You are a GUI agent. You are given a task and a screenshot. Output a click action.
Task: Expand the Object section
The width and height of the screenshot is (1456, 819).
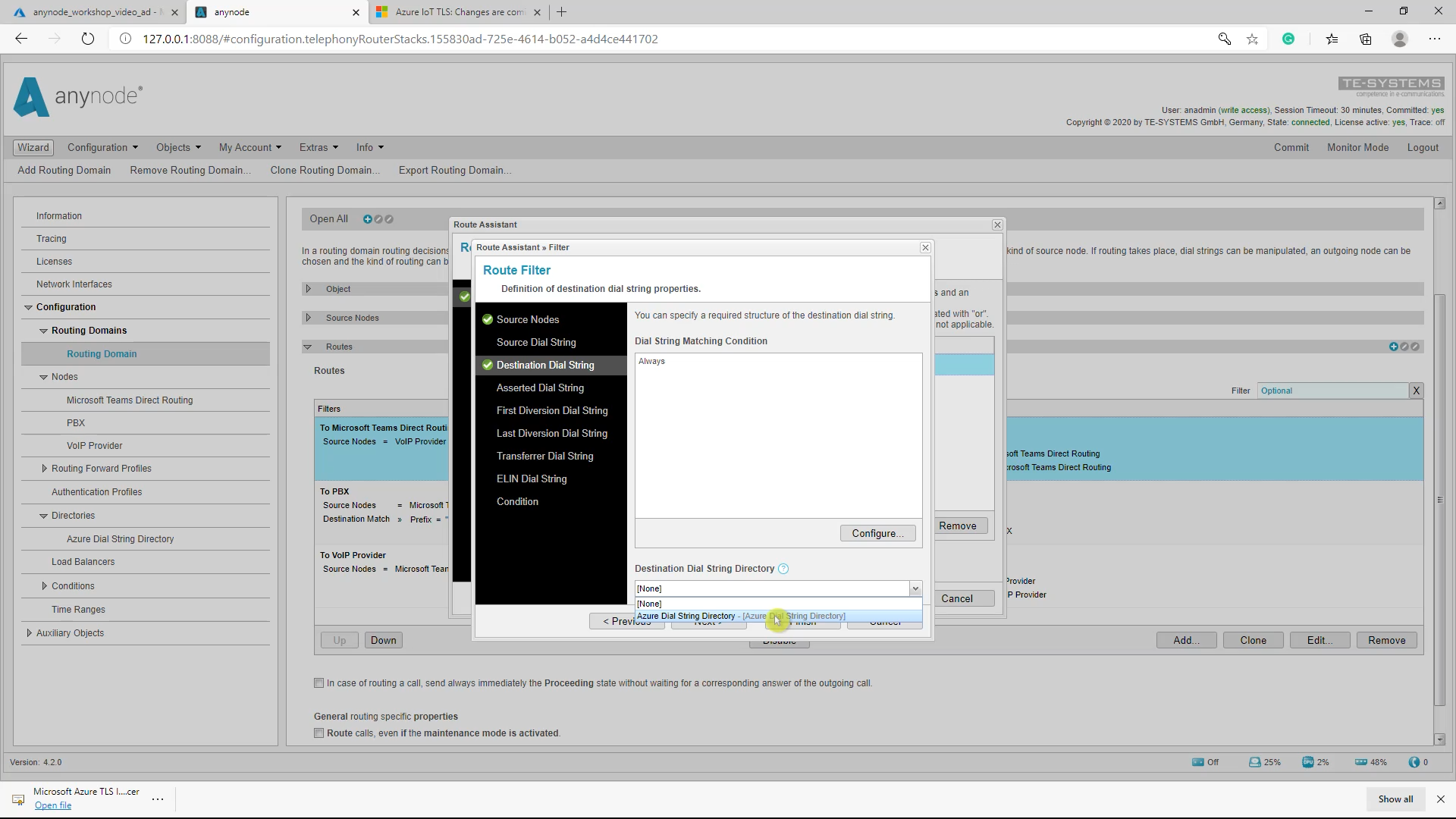pos(308,289)
